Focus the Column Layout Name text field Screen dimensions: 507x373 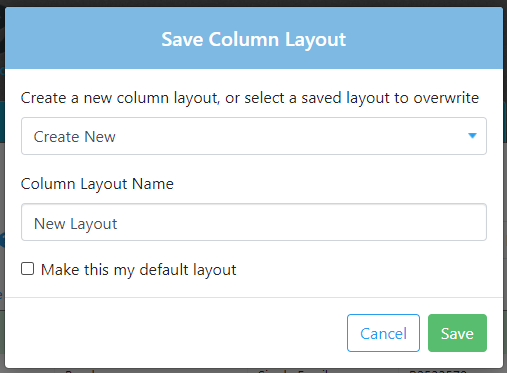point(254,222)
